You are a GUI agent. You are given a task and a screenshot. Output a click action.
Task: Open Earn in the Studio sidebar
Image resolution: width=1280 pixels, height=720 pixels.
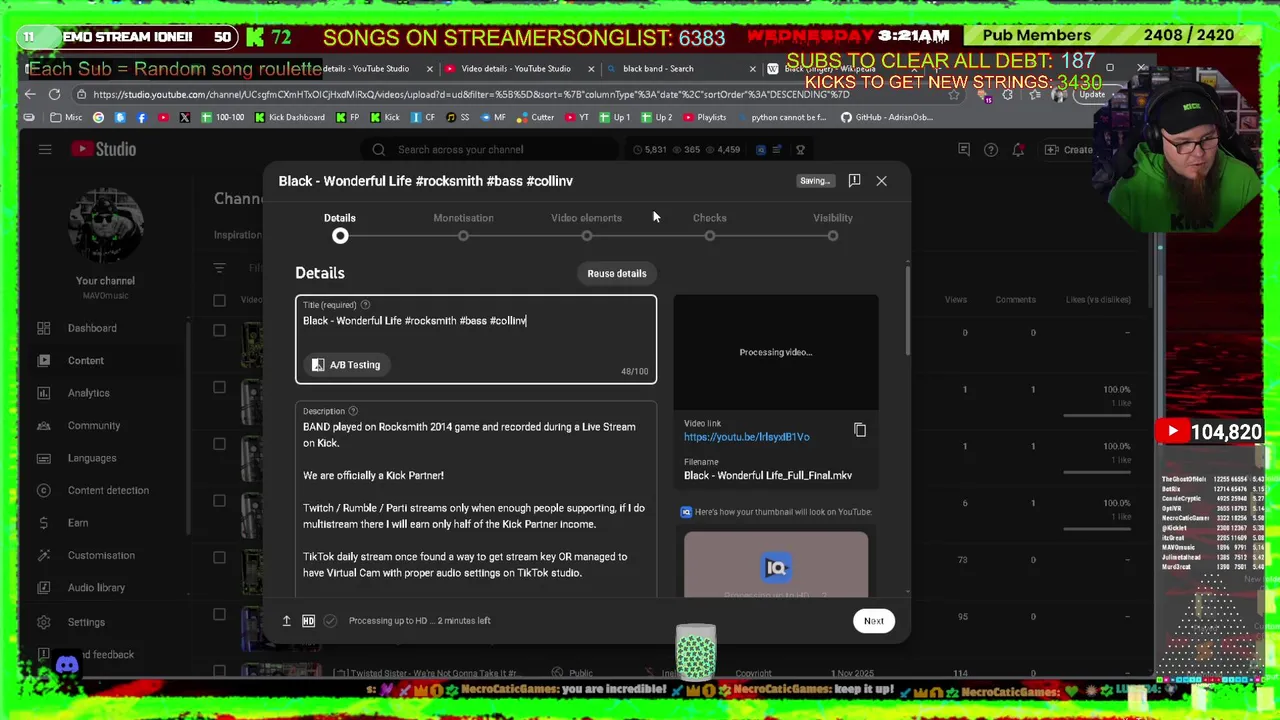click(78, 523)
